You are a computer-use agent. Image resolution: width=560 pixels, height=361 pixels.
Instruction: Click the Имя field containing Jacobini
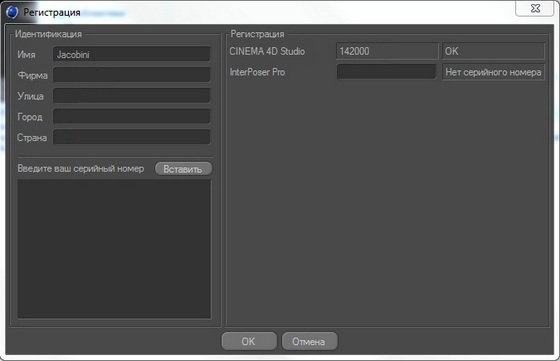pyautogui.click(x=131, y=54)
